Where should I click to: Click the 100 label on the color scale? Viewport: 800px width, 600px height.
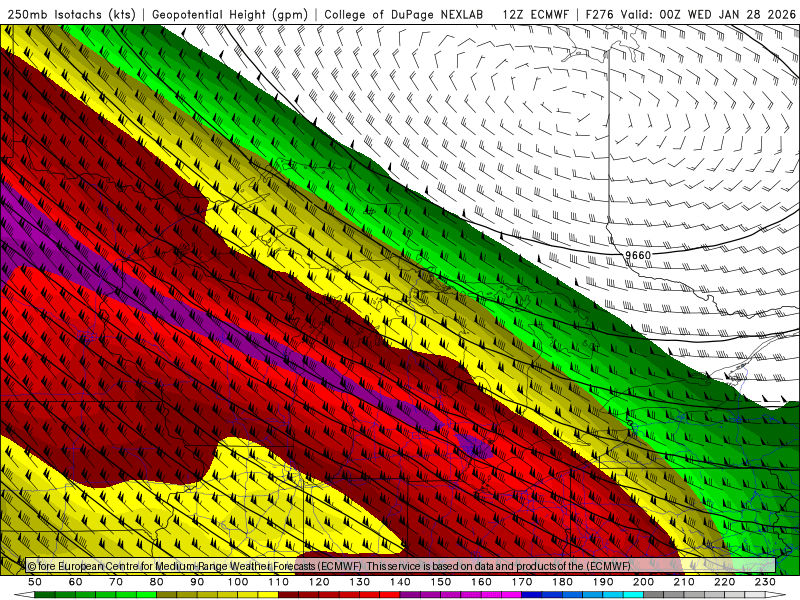pyautogui.click(x=238, y=582)
